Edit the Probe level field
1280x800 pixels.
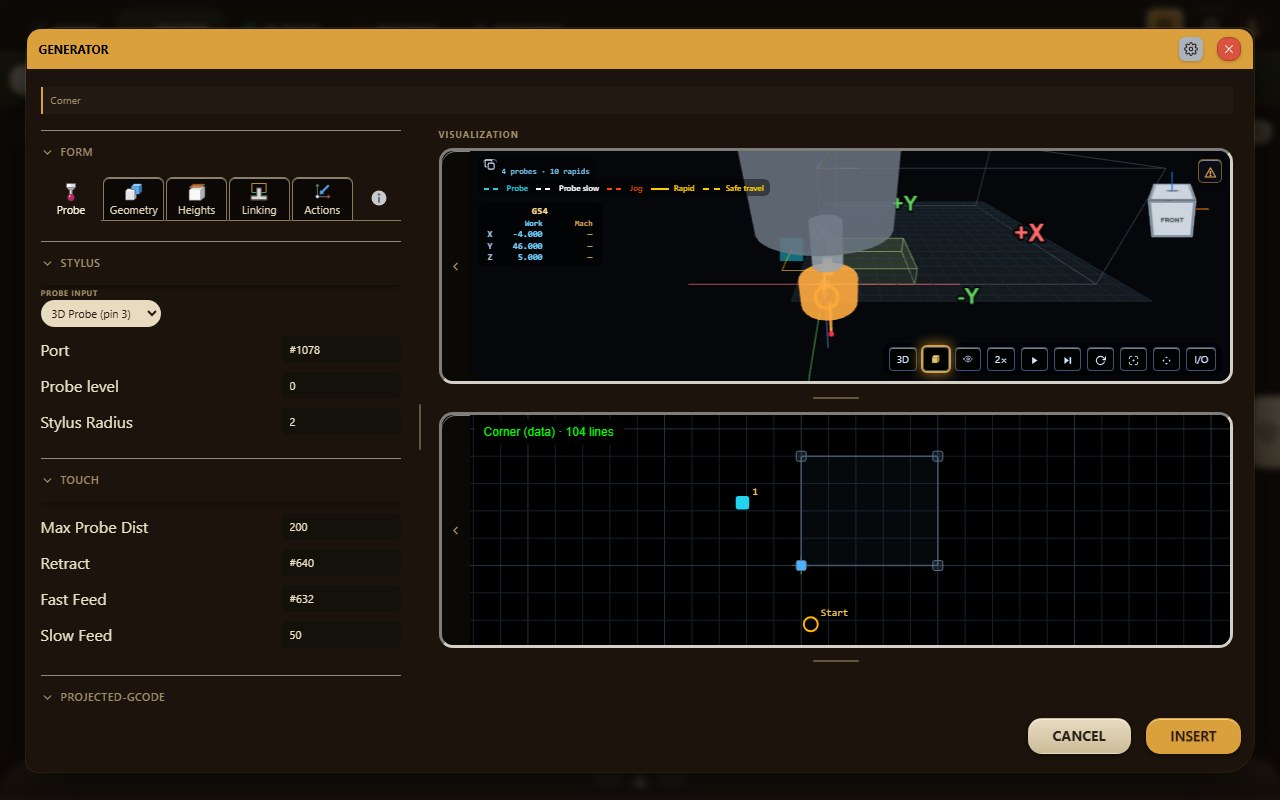tap(341, 386)
